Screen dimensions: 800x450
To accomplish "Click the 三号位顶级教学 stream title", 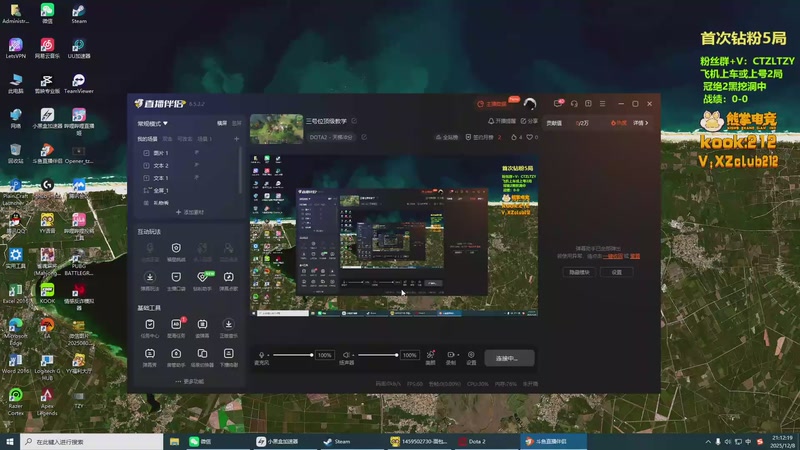I will click(327, 121).
